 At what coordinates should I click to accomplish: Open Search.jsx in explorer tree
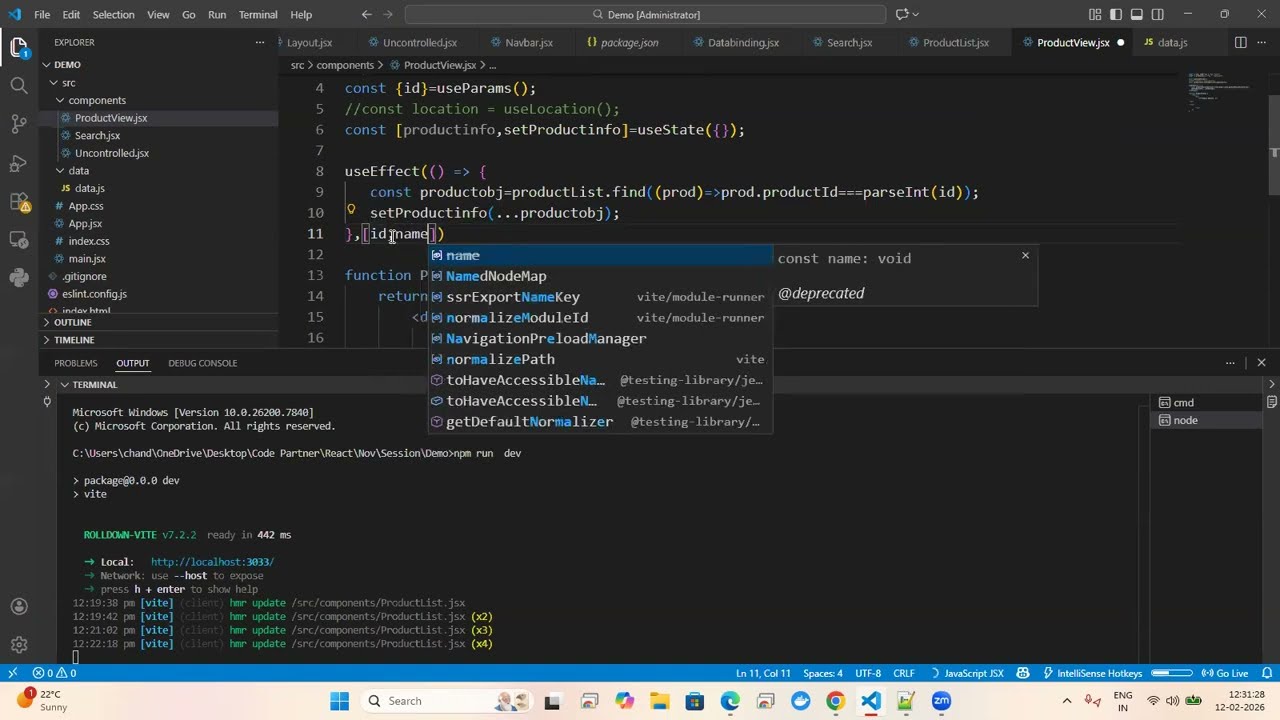(97, 135)
